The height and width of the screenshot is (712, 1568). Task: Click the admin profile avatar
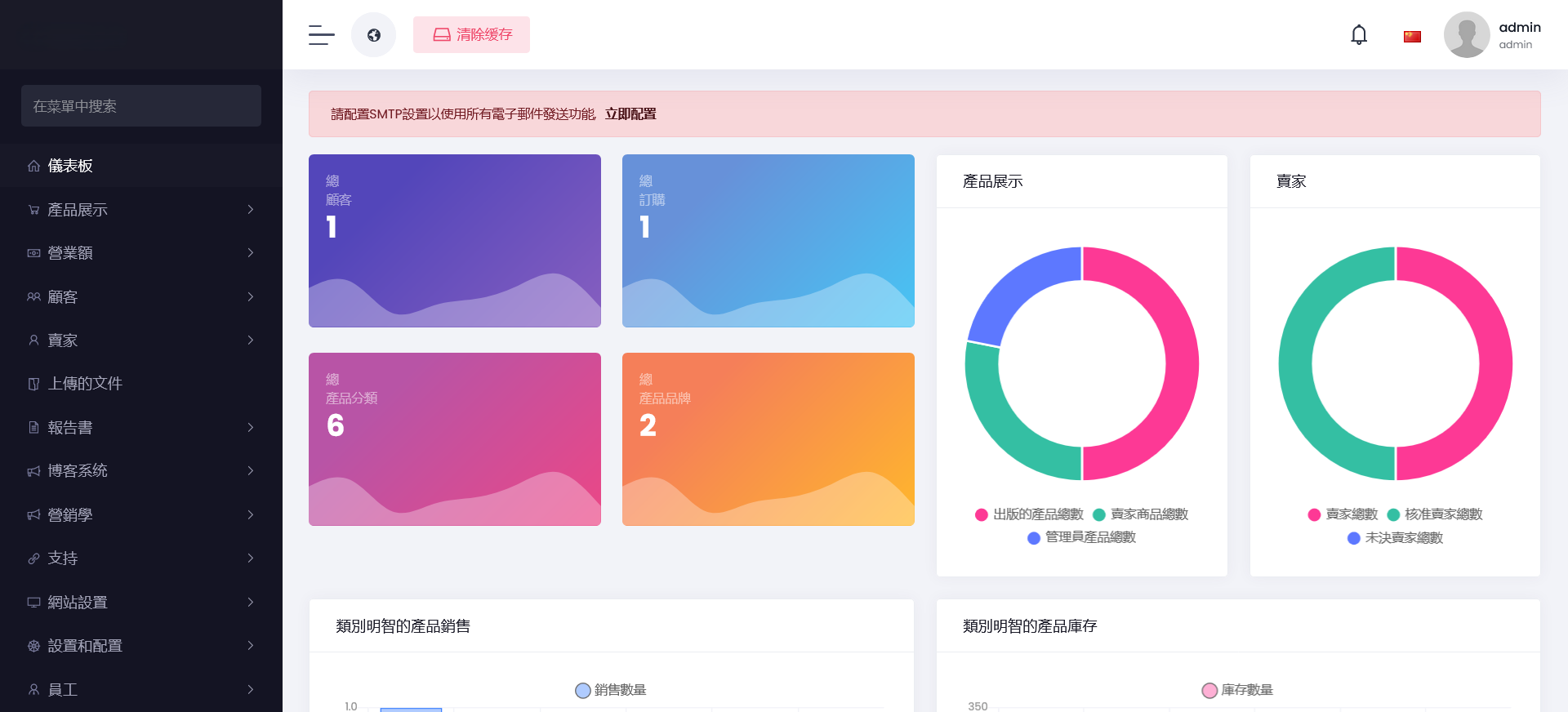tap(1467, 35)
